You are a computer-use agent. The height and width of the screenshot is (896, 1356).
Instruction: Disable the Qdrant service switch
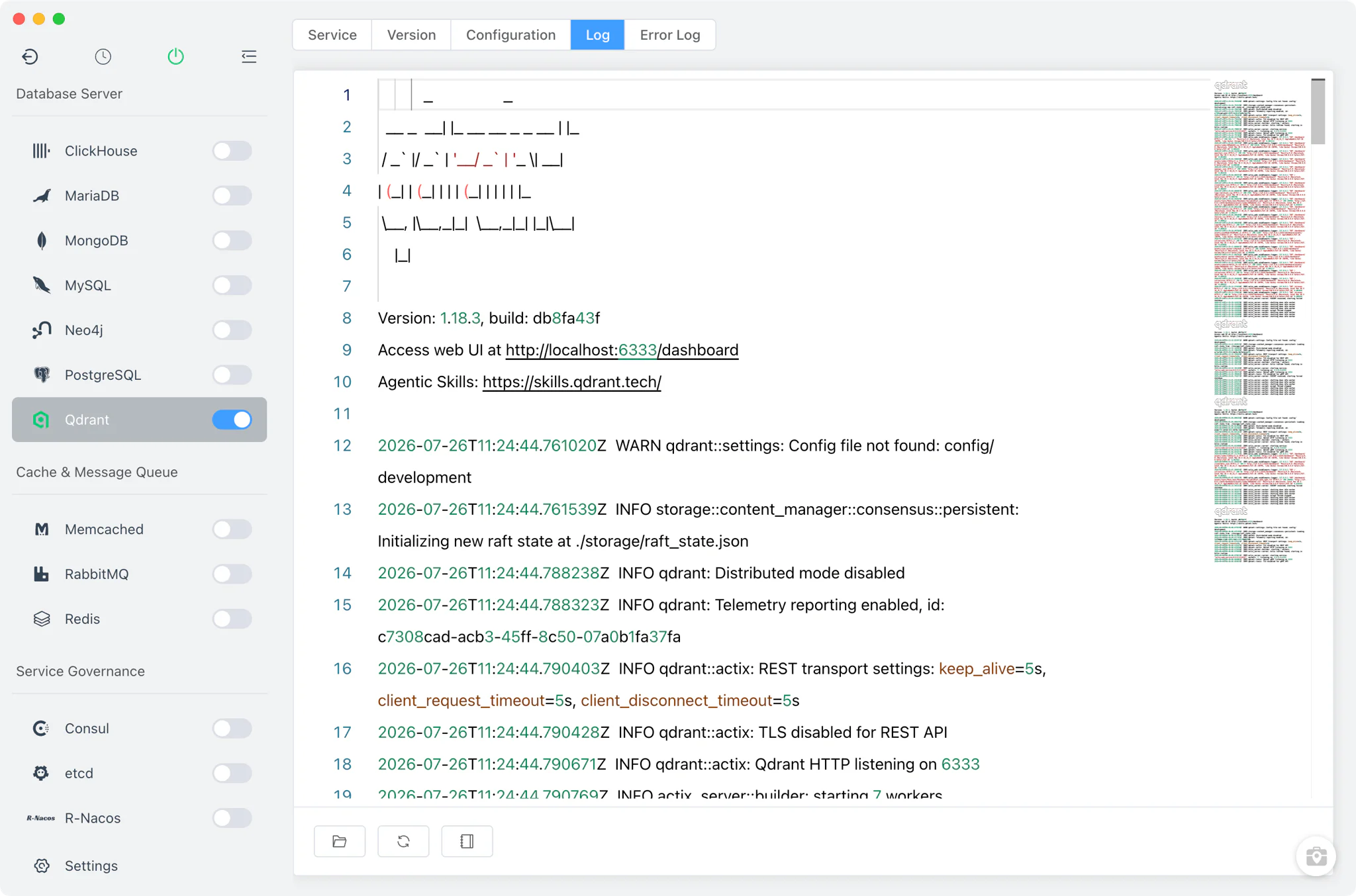click(232, 420)
